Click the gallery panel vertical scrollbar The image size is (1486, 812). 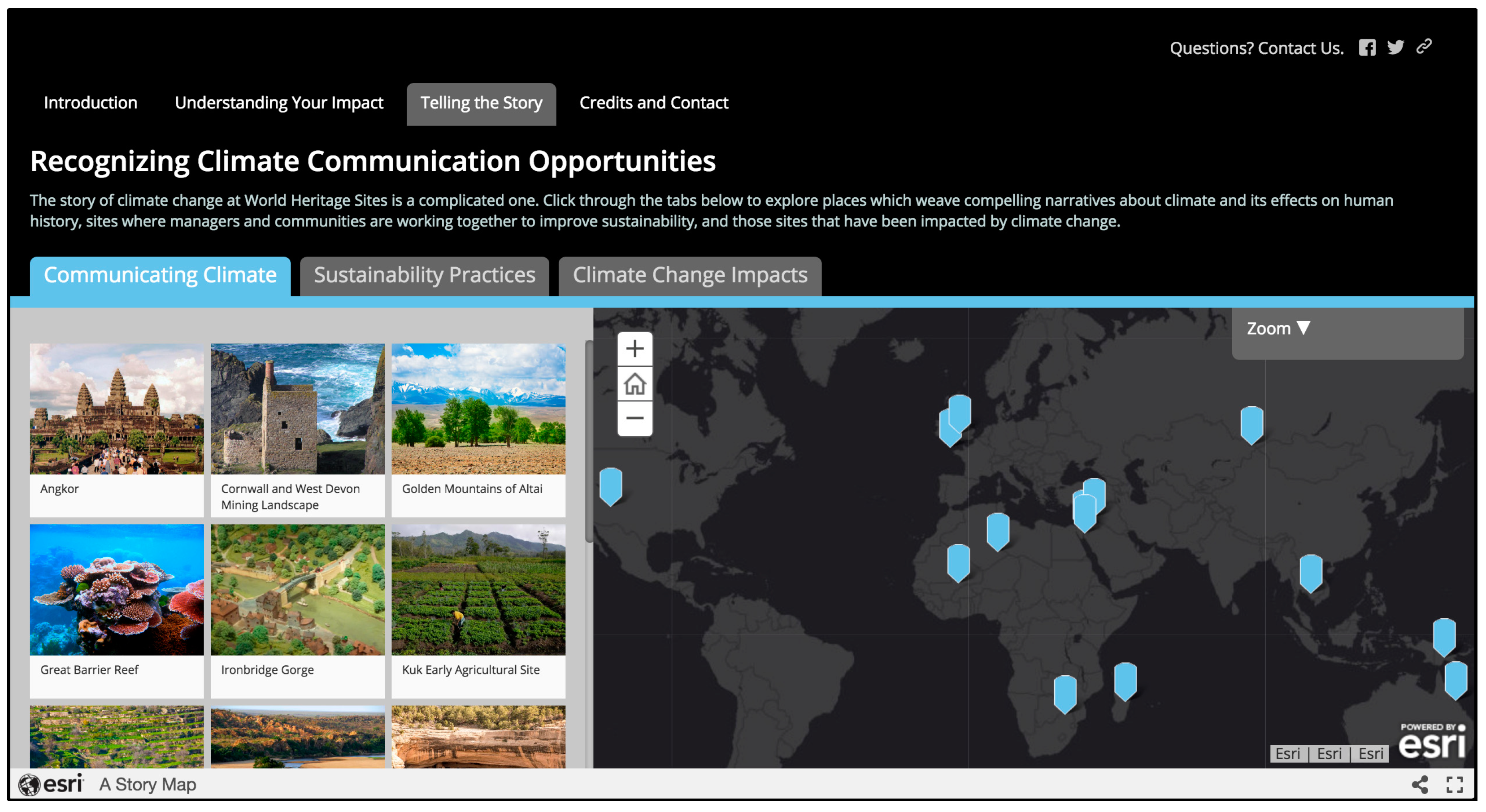[589, 441]
